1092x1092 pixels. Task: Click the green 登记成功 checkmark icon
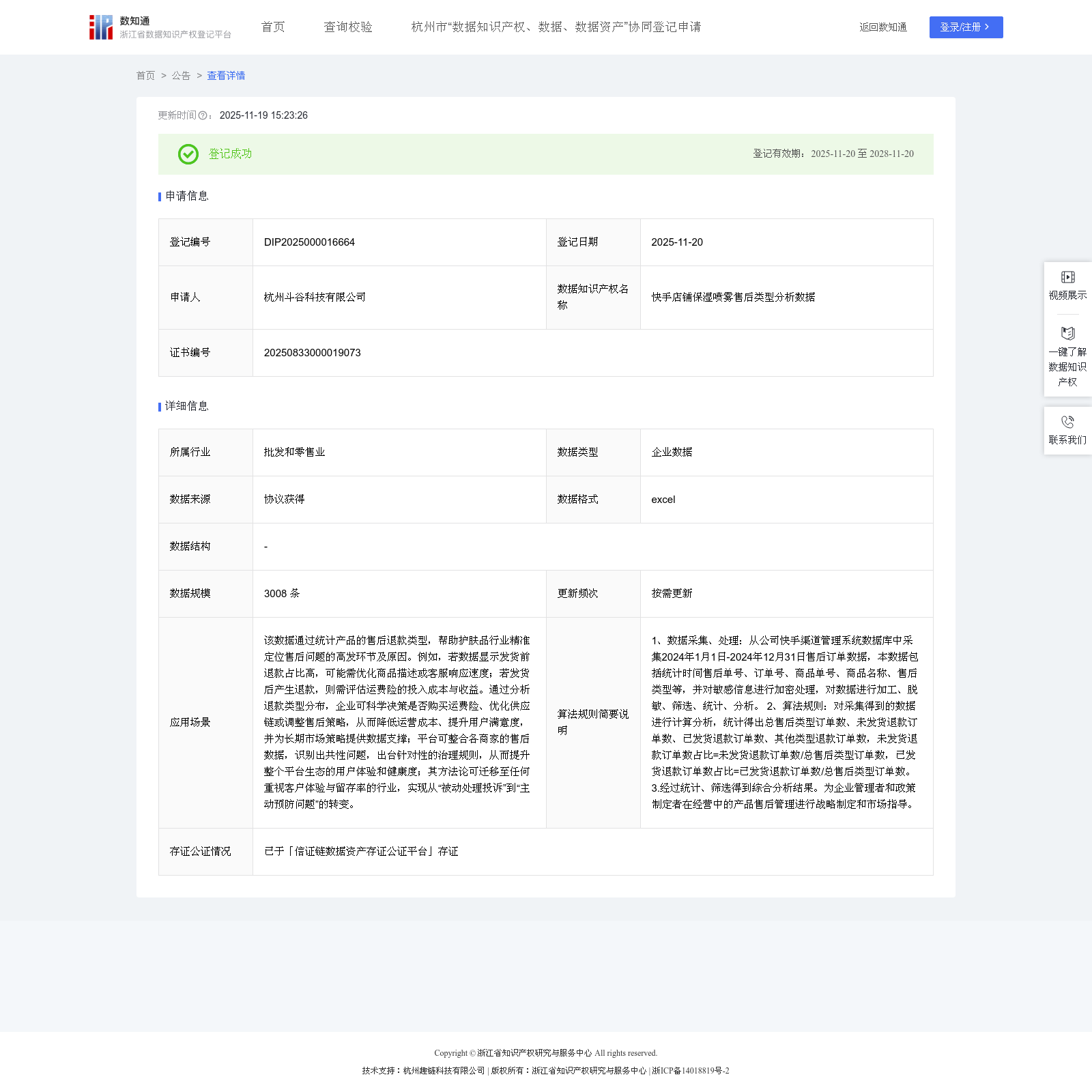click(x=188, y=154)
